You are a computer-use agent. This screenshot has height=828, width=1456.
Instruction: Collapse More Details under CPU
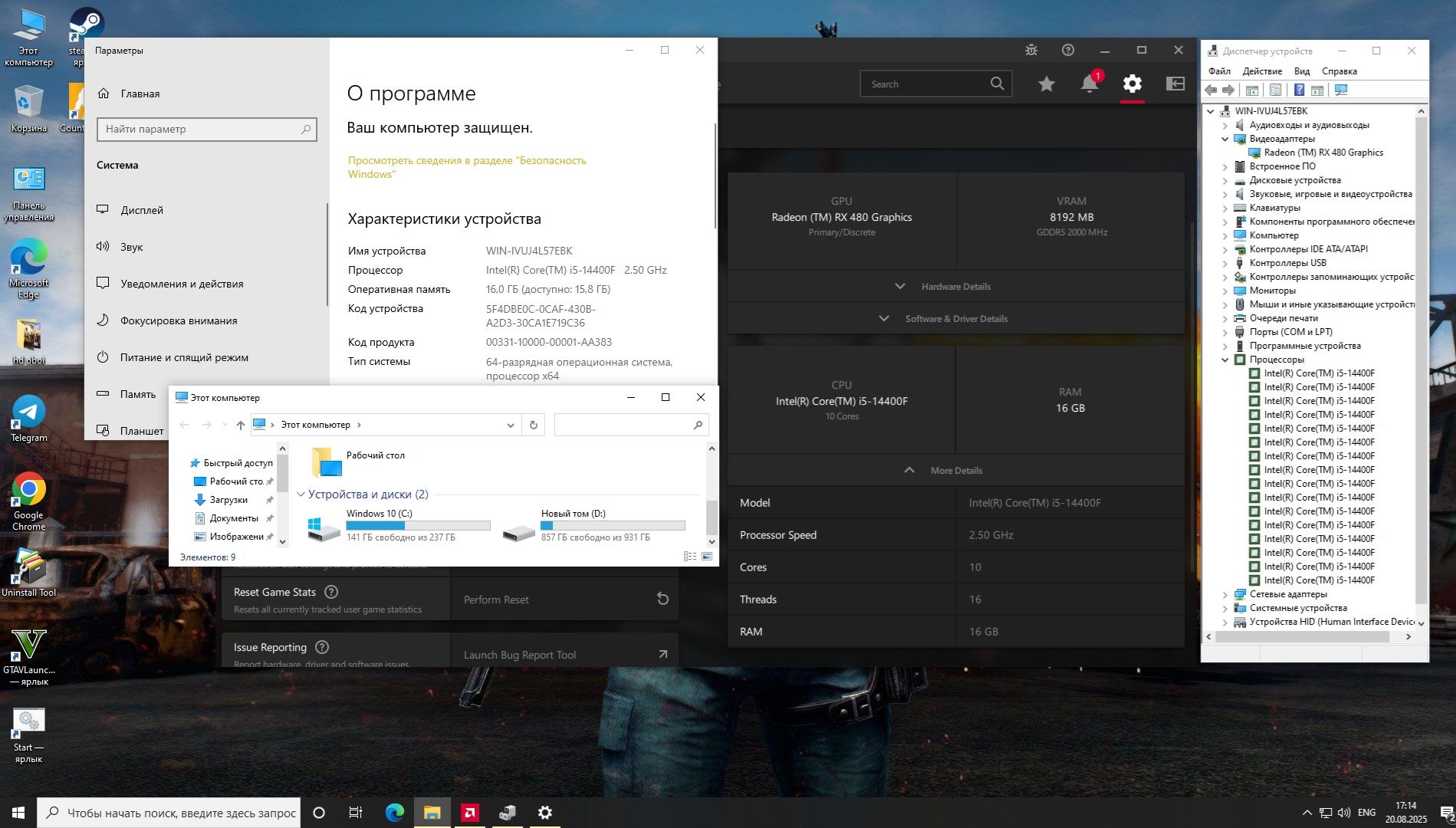(x=955, y=470)
